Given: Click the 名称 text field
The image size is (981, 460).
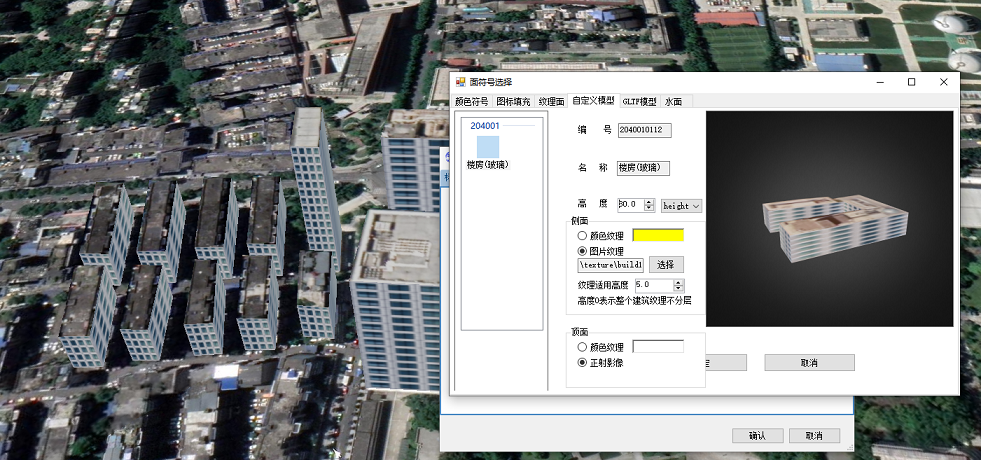Looking at the screenshot, I should (643, 168).
